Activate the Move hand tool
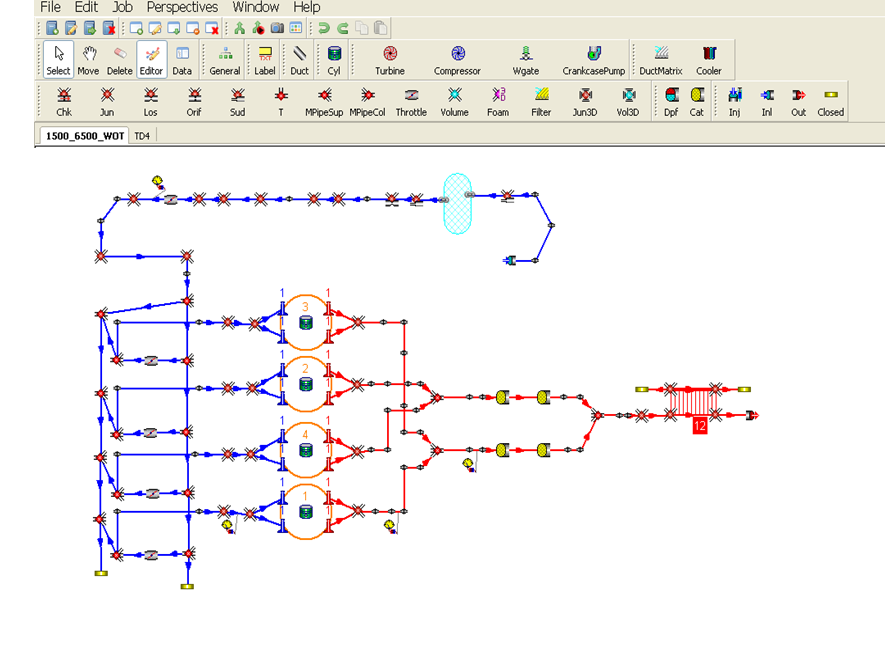 click(88, 59)
